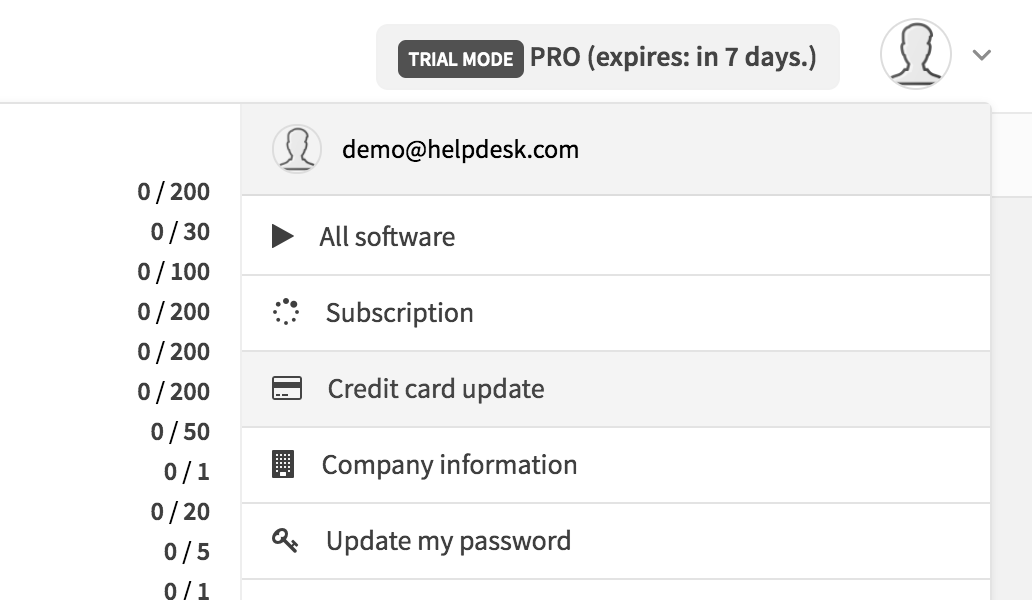
Task: Click the play triangle icon by All software
Action: point(283,237)
